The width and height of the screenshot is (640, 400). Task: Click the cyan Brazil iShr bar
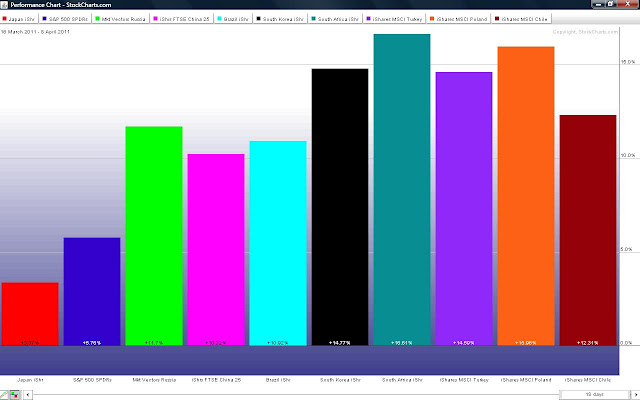click(278, 243)
